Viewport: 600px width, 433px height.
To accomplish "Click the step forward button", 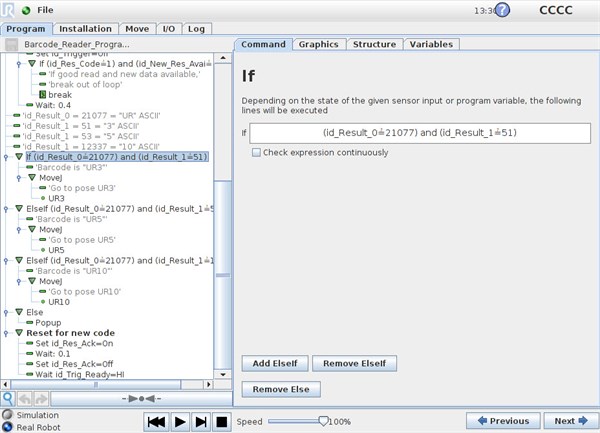I will click(201, 422).
